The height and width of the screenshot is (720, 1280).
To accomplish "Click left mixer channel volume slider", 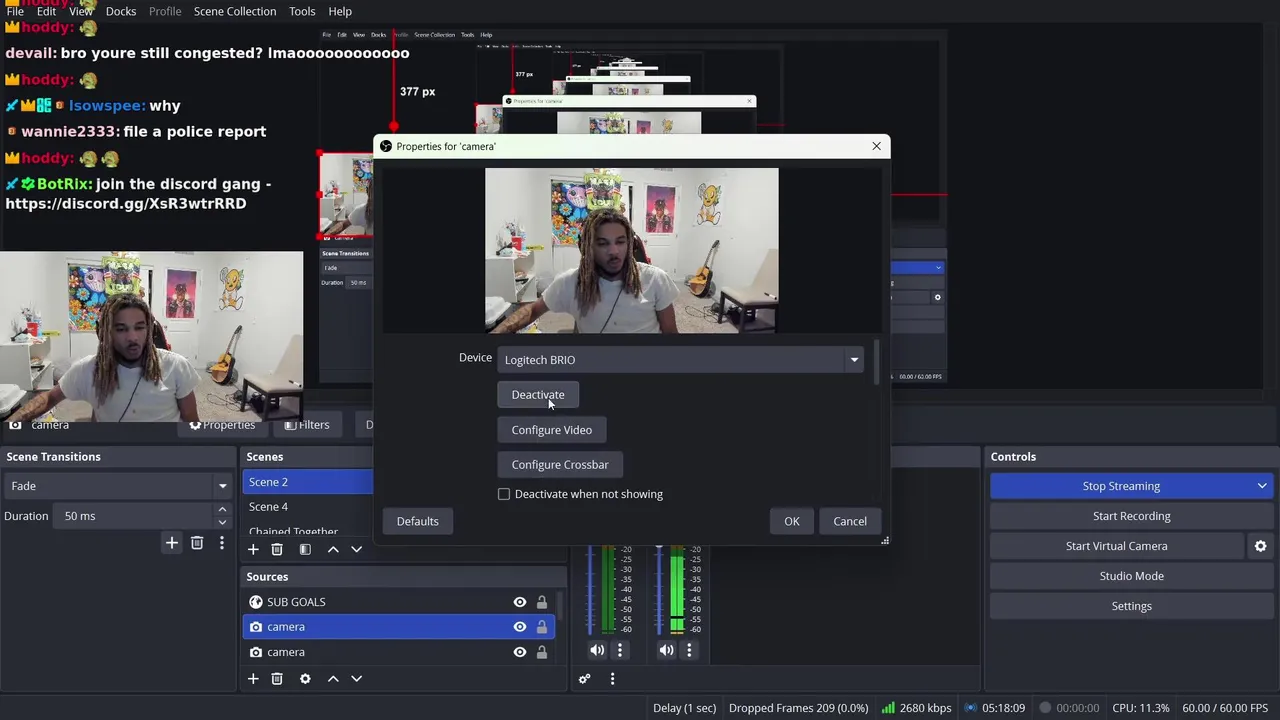I will [x=589, y=590].
